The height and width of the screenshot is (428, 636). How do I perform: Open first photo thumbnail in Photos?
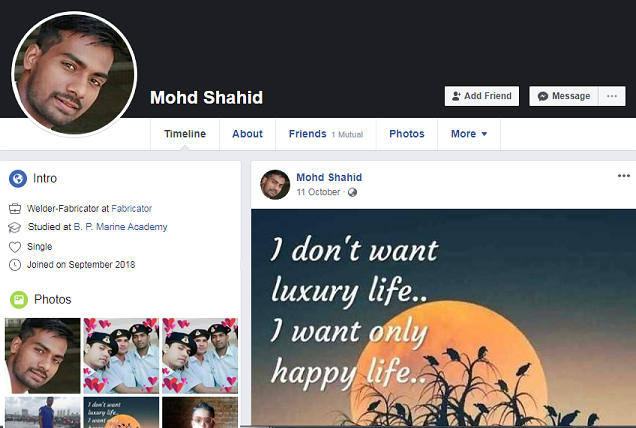(x=43, y=356)
